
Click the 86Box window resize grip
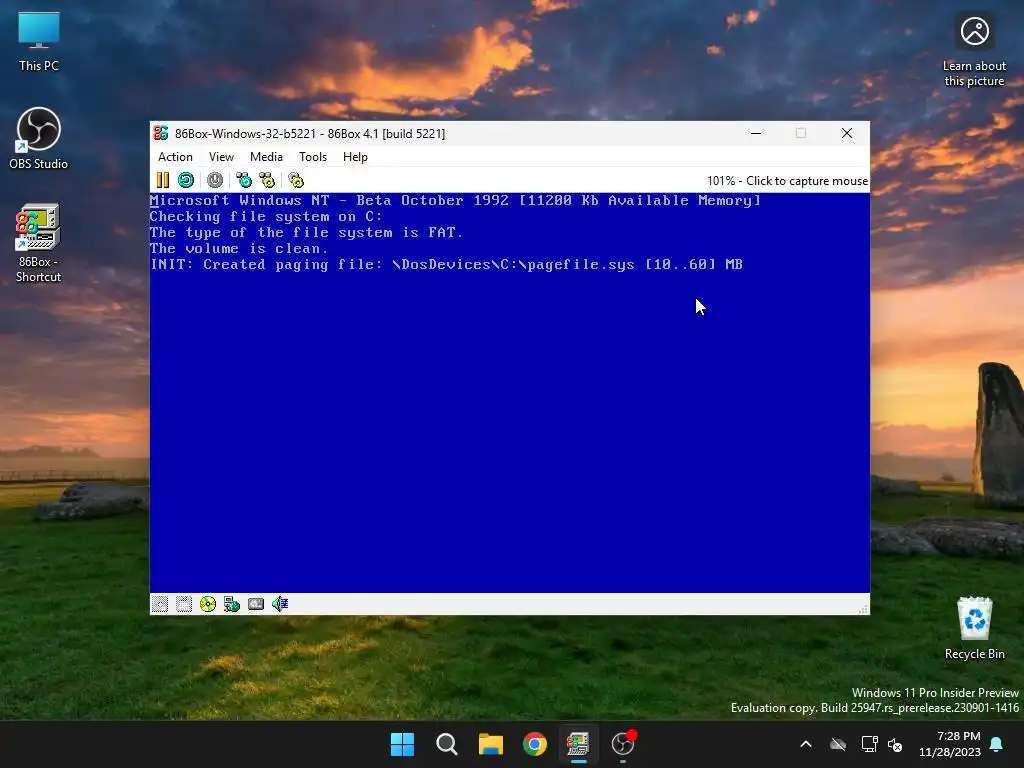tap(863, 609)
